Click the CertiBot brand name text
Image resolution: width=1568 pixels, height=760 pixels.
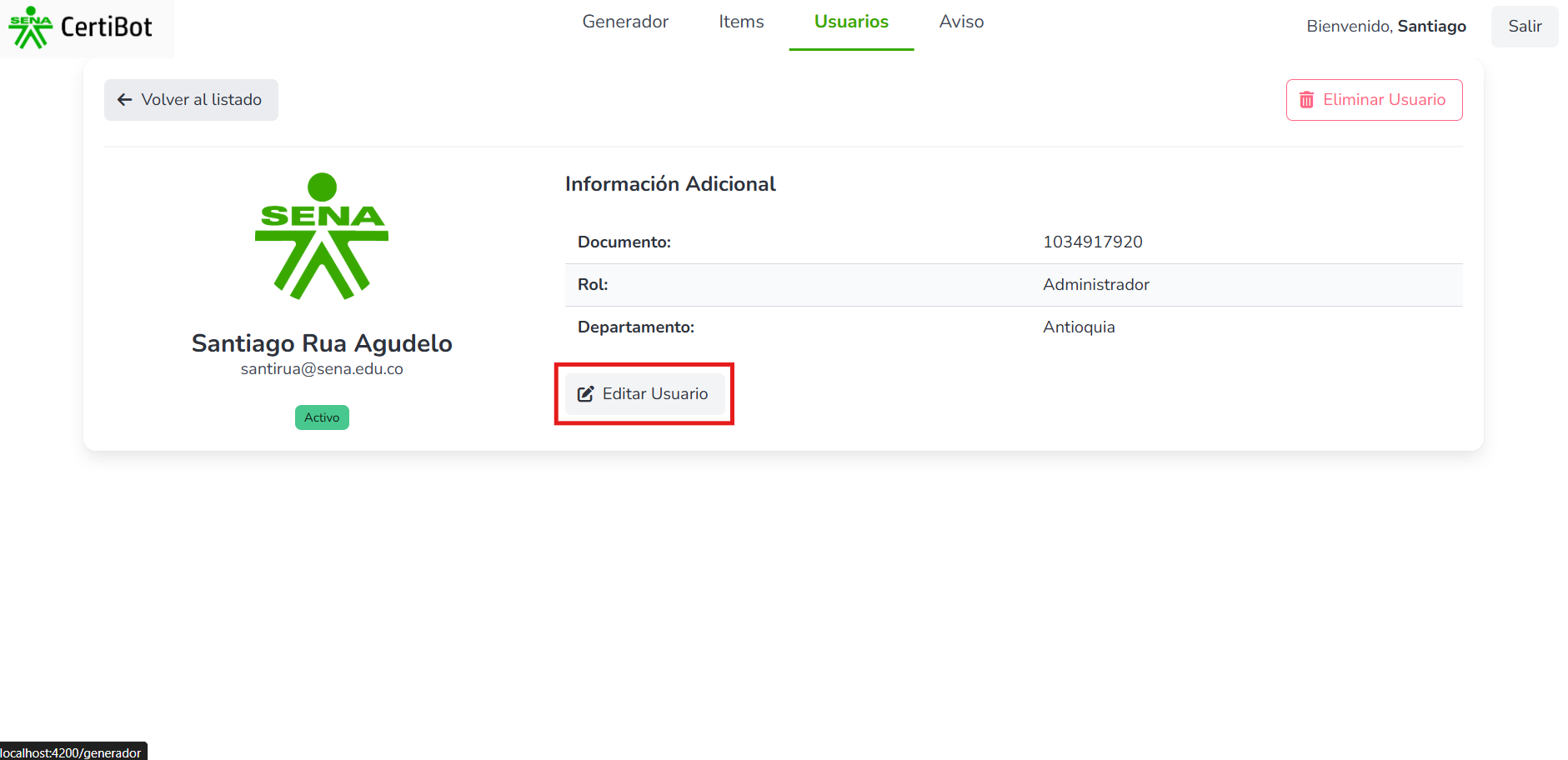point(107,27)
